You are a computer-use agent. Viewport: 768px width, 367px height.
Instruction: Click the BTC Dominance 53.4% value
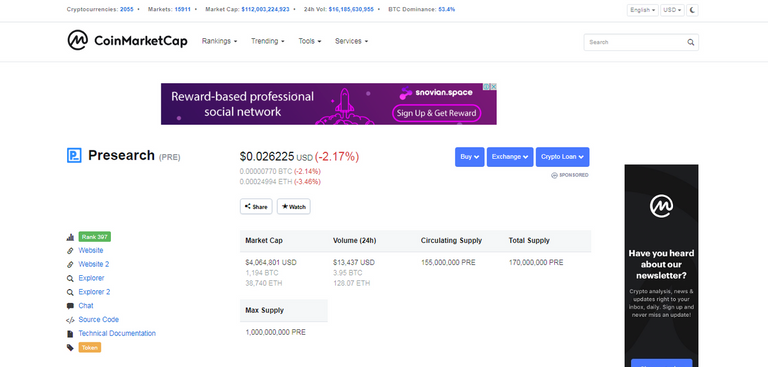tap(447, 9)
